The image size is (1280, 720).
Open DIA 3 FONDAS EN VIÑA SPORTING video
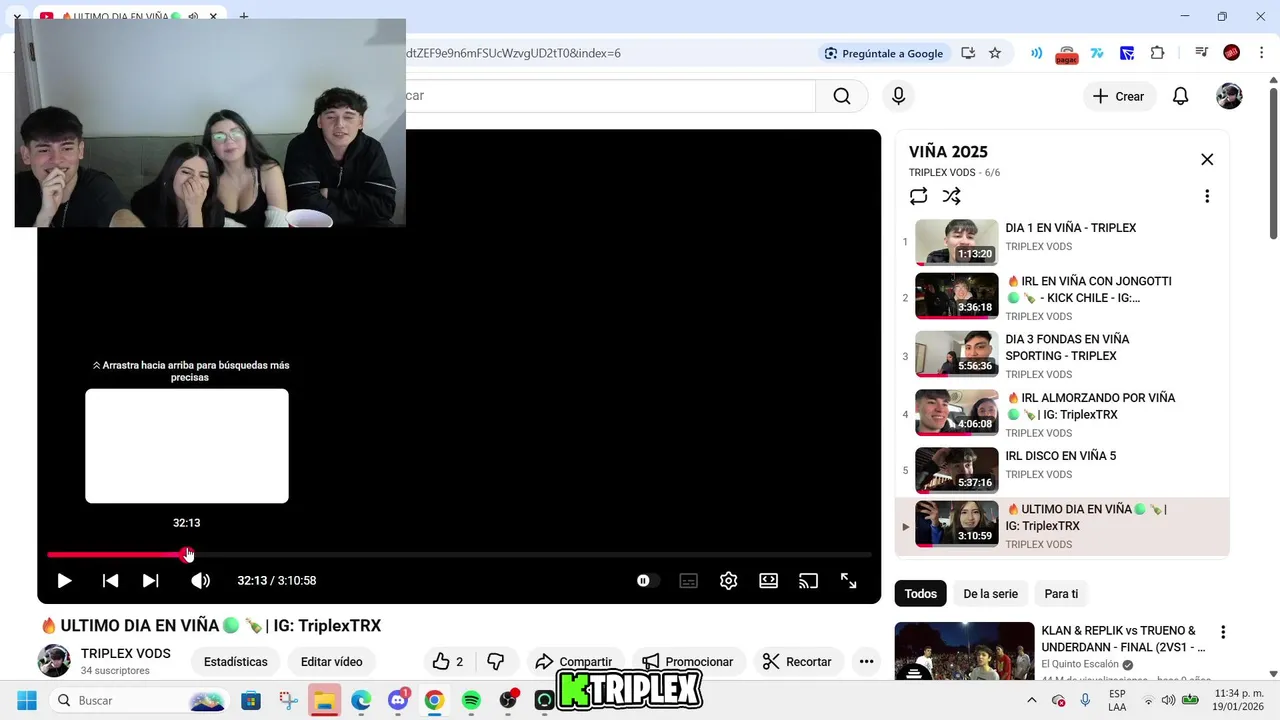(1062, 356)
